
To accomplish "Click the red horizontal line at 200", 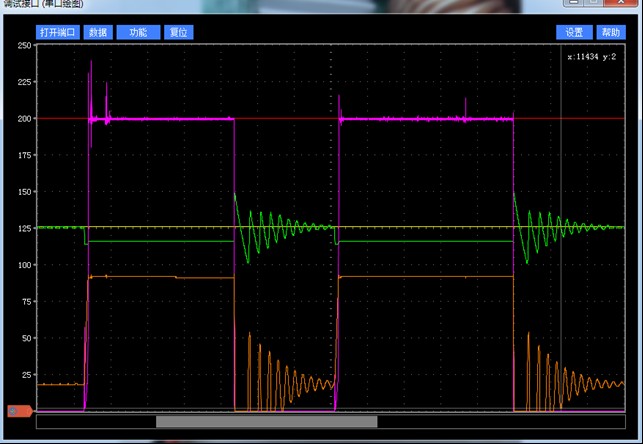I will click(x=287, y=118).
